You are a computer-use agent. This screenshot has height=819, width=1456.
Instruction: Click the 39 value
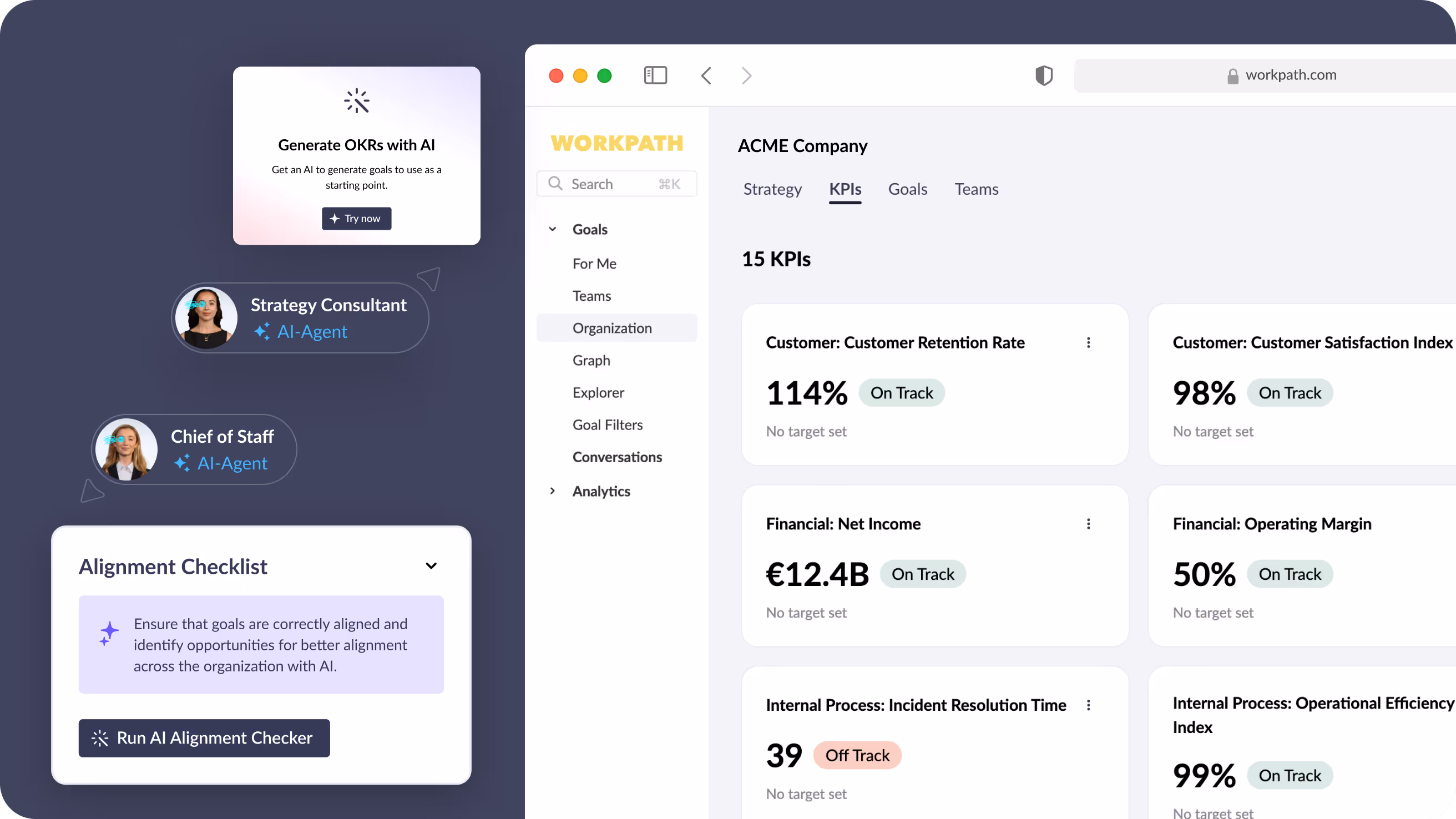tap(784, 755)
